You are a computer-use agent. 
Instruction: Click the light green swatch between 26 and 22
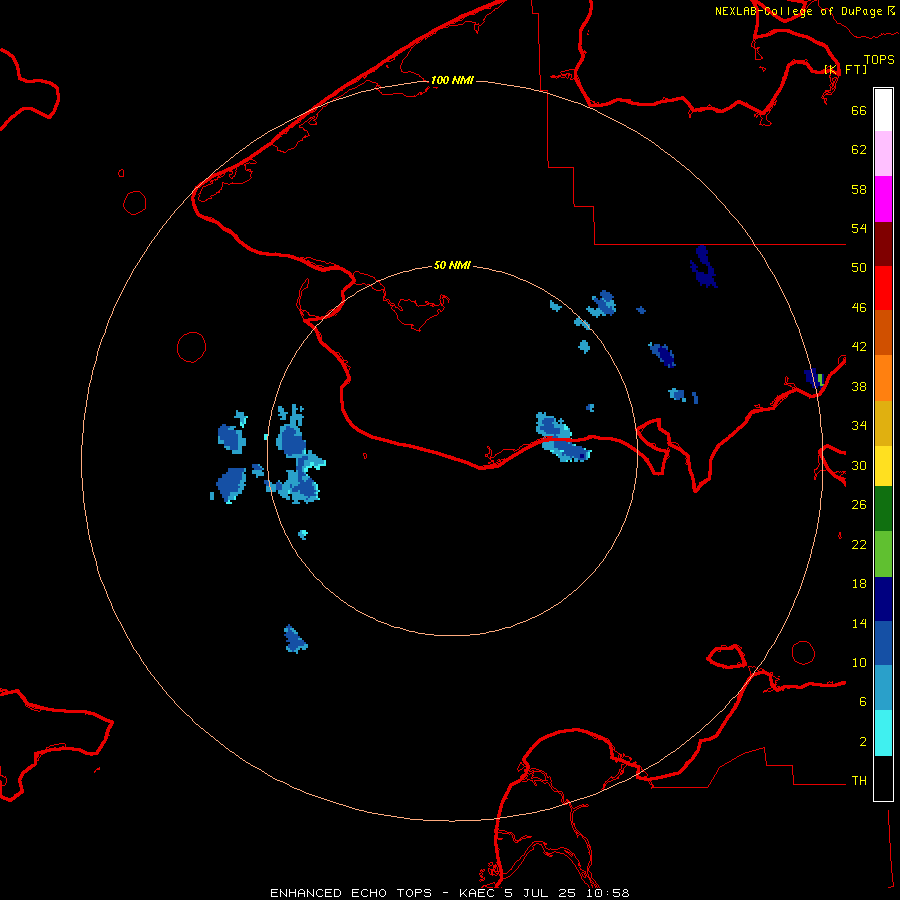[883, 554]
